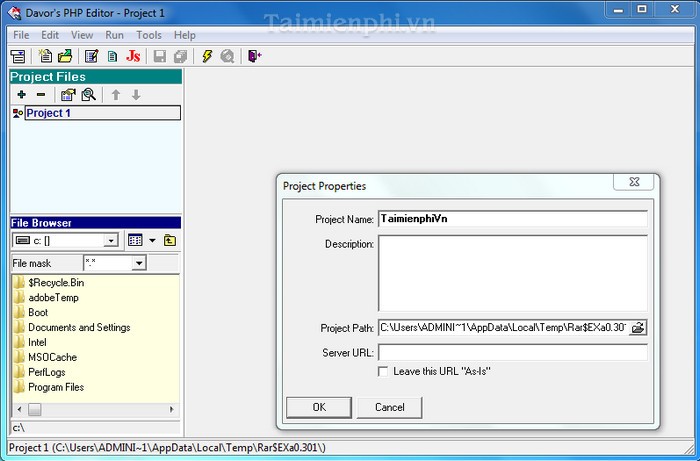The width and height of the screenshot is (700, 461).
Task: Click the grayed save all stacked disks icon
Action: tap(180, 56)
